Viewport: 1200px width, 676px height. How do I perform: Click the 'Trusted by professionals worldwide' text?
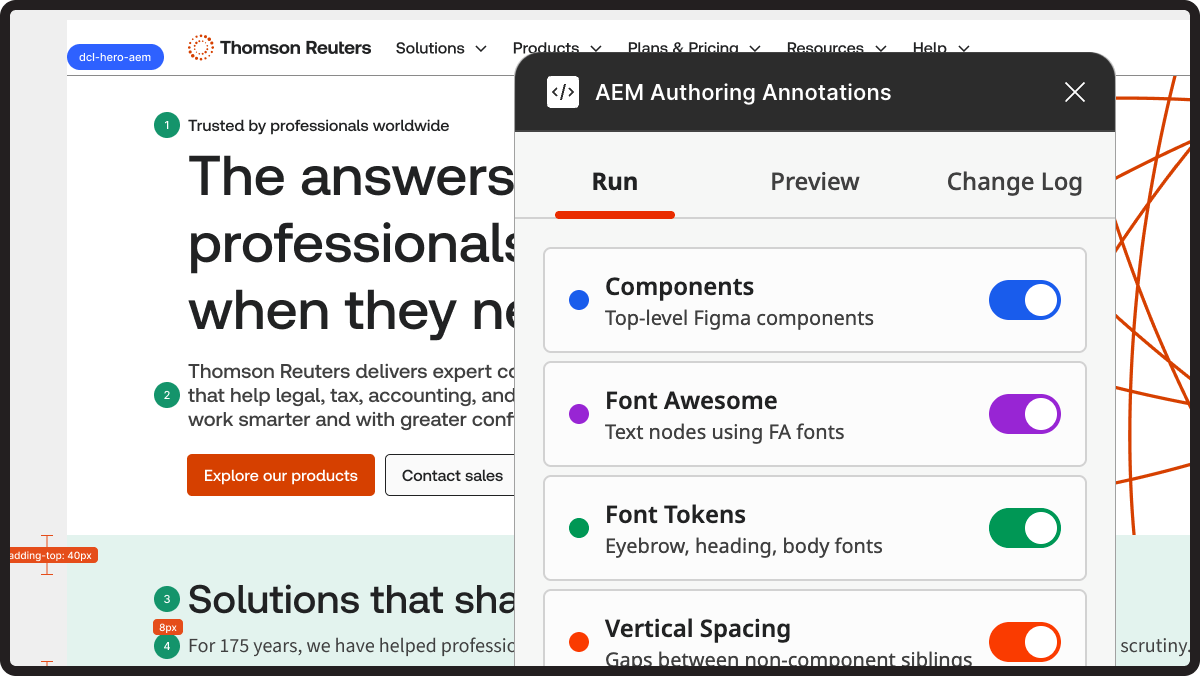click(x=319, y=126)
